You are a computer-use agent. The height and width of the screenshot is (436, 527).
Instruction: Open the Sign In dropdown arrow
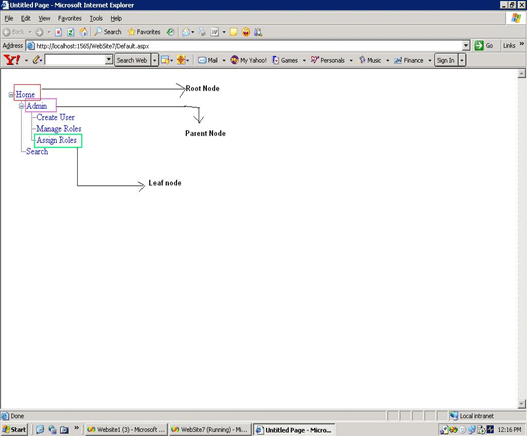pyautogui.click(x=462, y=60)
